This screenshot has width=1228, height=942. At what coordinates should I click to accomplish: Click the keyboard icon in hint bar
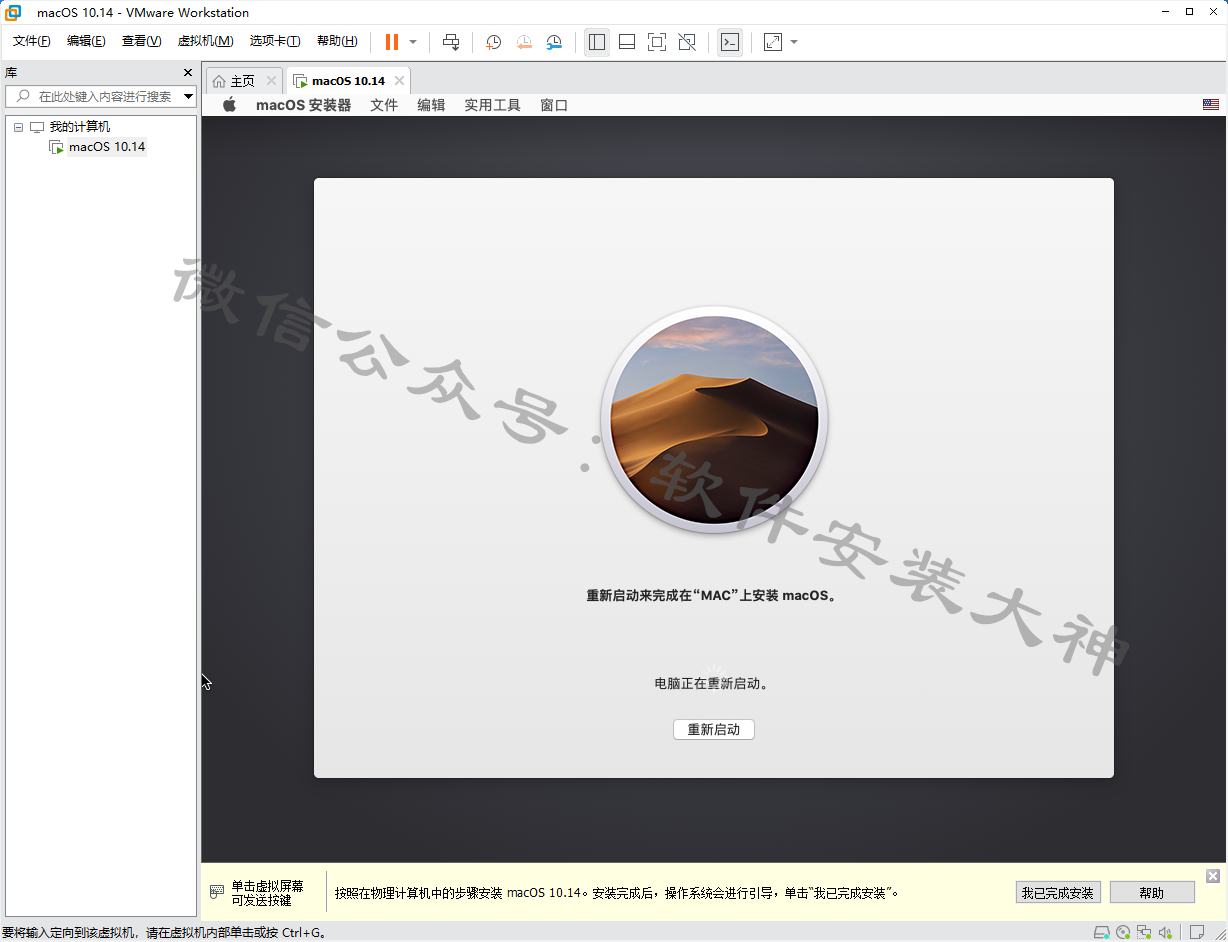(217, 891)
